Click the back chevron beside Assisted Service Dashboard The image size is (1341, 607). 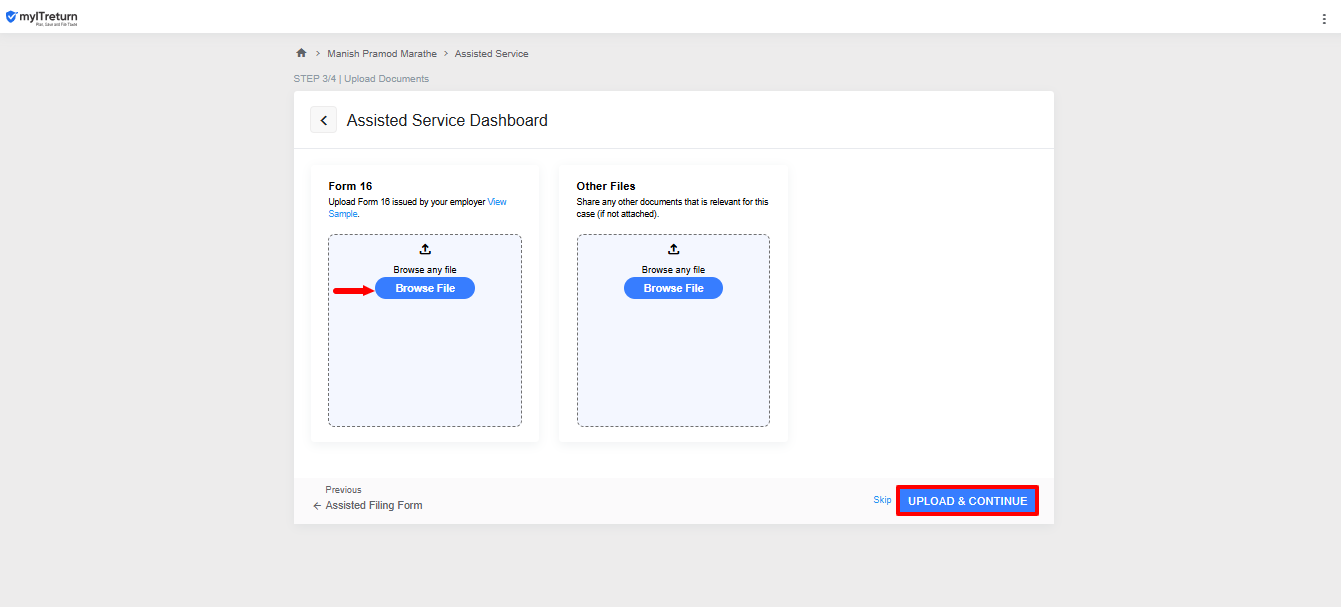point(323,120)
